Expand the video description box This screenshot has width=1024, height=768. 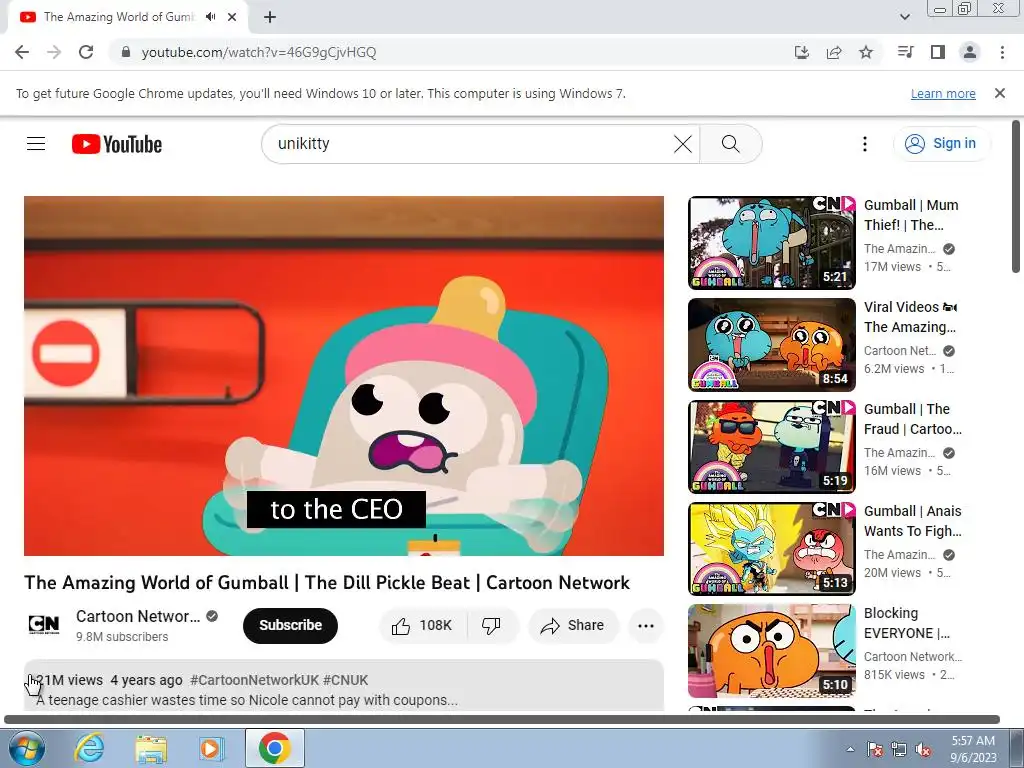344,686
